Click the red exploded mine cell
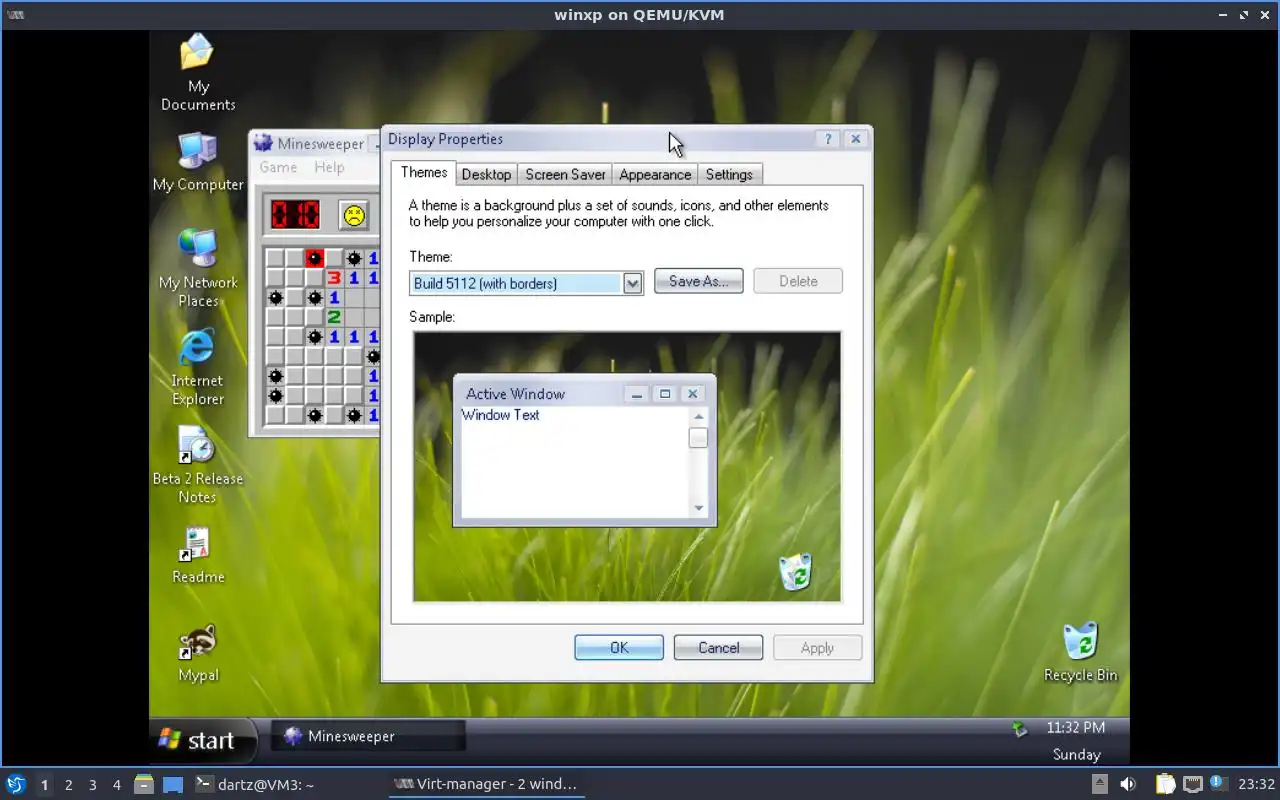 tap(314, 258)
